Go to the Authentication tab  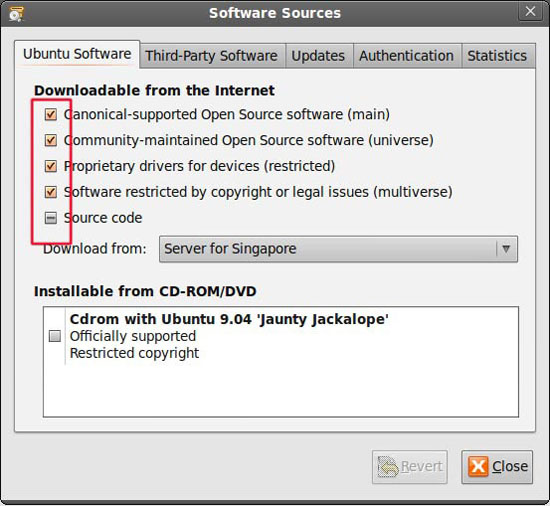click(x=407, y=56)
